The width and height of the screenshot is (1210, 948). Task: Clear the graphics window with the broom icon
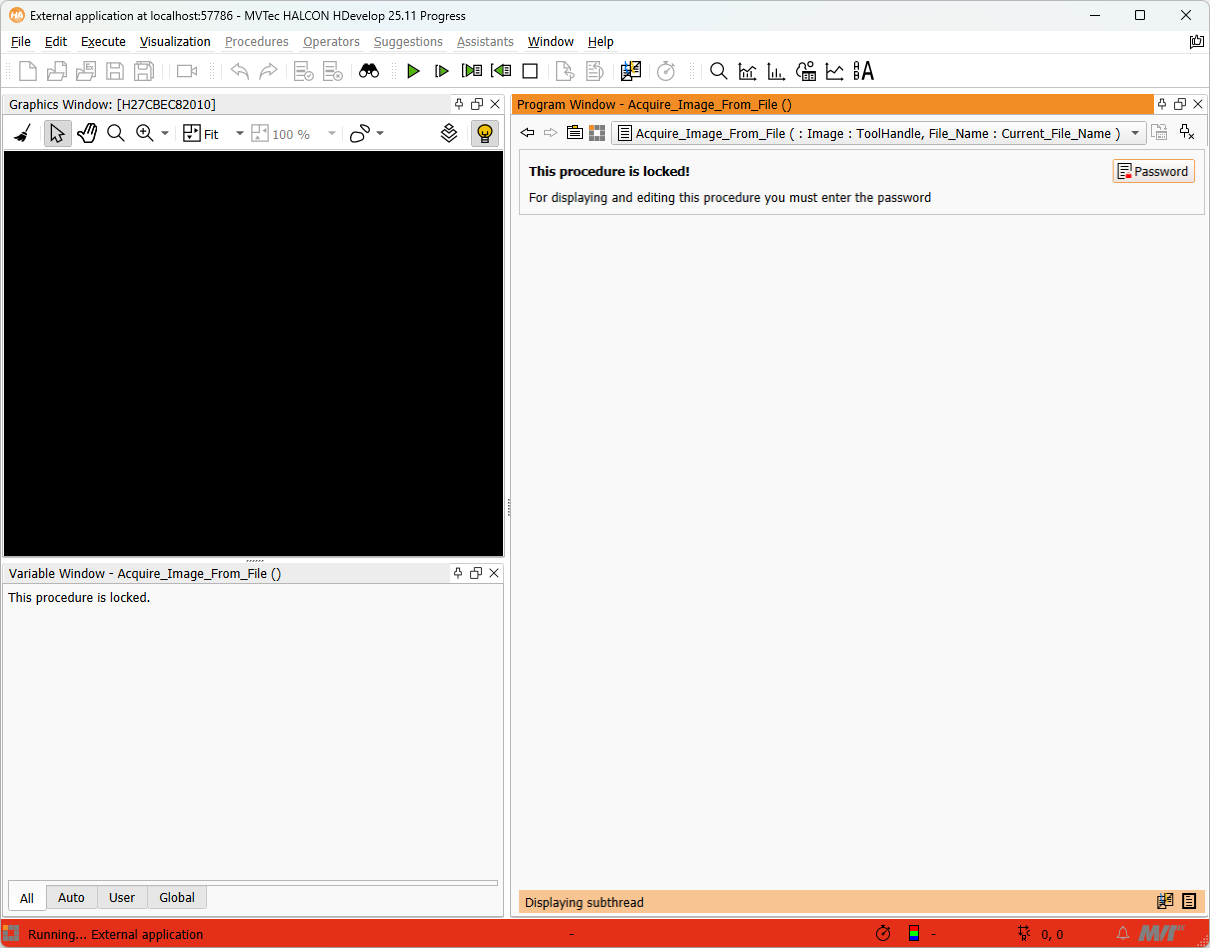(22, 134)
